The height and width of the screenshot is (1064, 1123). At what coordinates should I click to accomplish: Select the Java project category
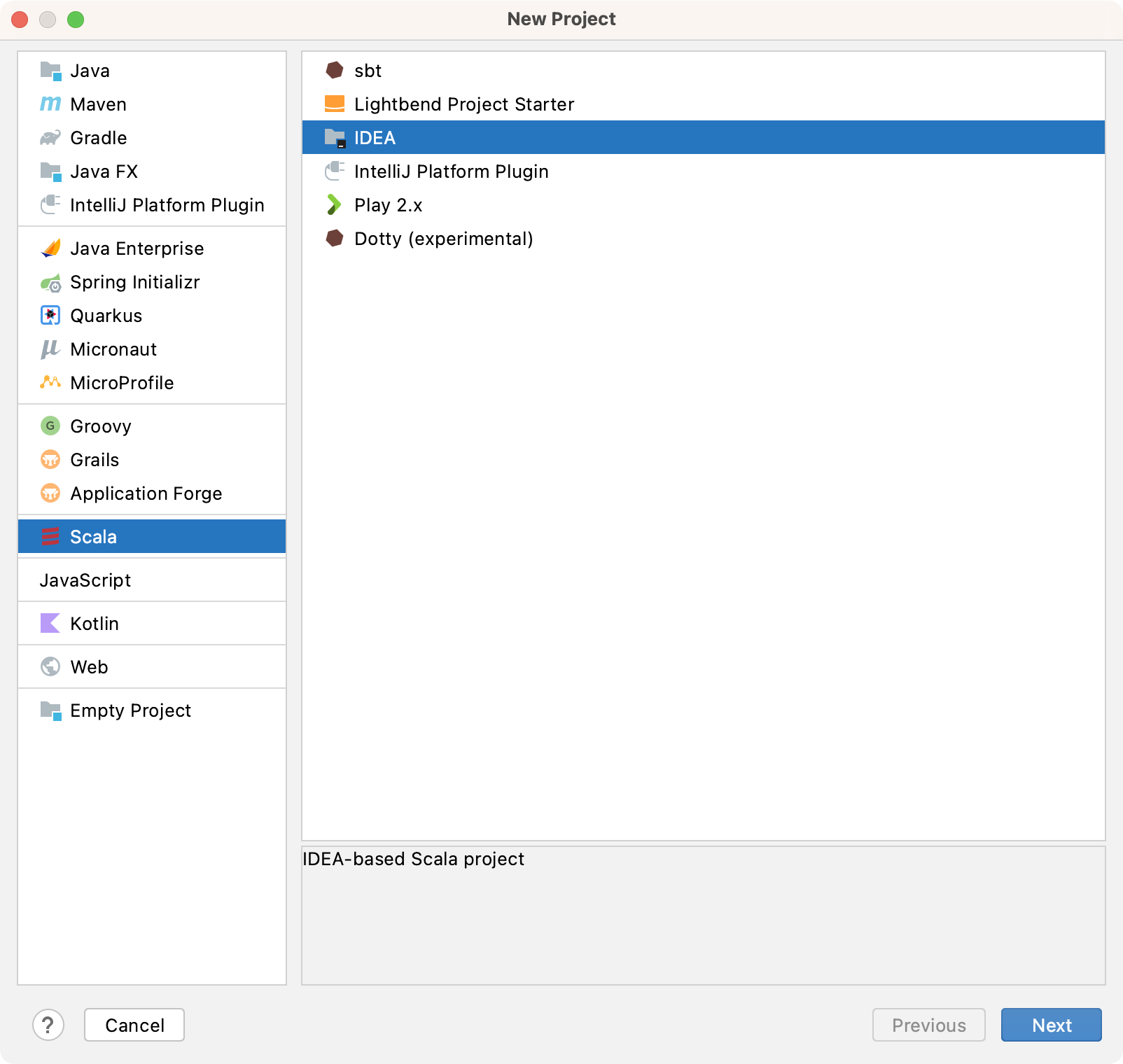point(152,71)
